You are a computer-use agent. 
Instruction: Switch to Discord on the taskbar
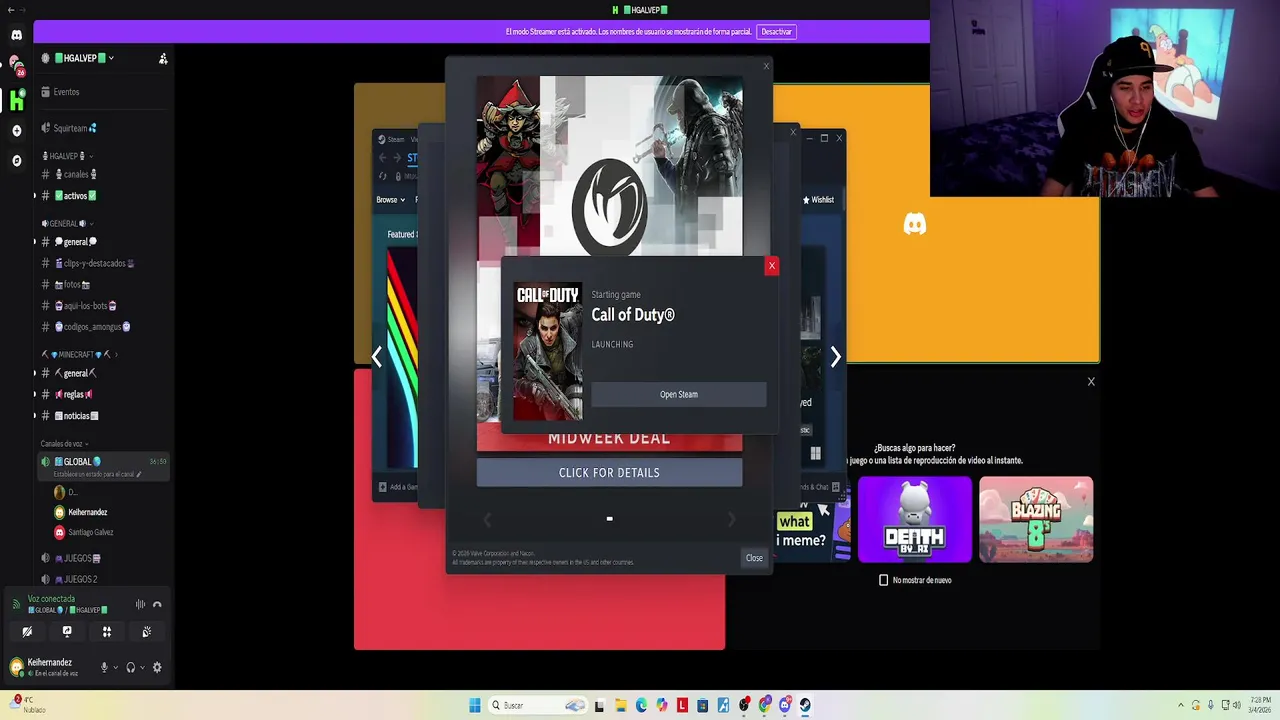click(x=785, y=706)
